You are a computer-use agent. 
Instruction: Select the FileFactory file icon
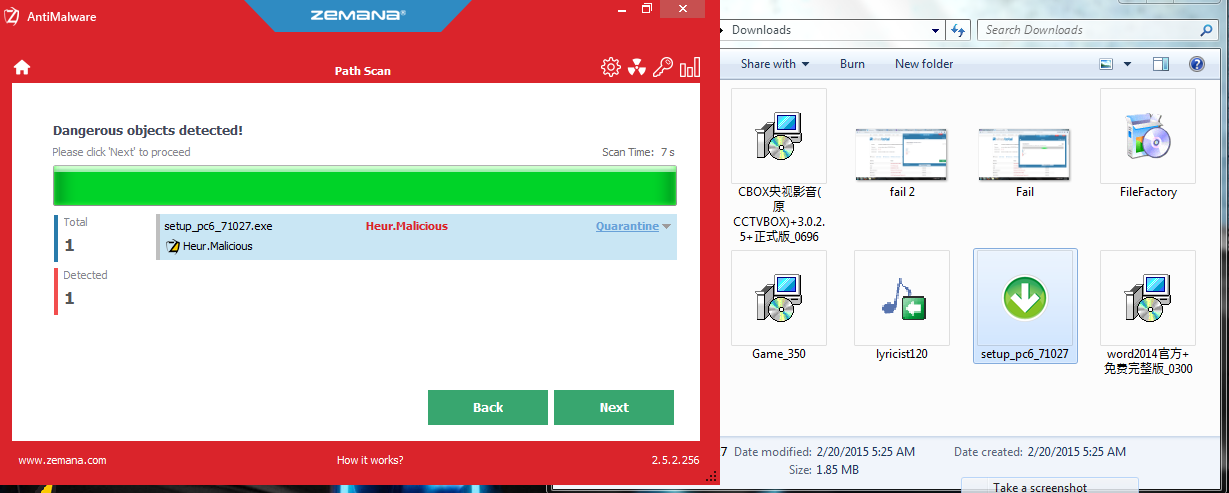point(1147,136)
